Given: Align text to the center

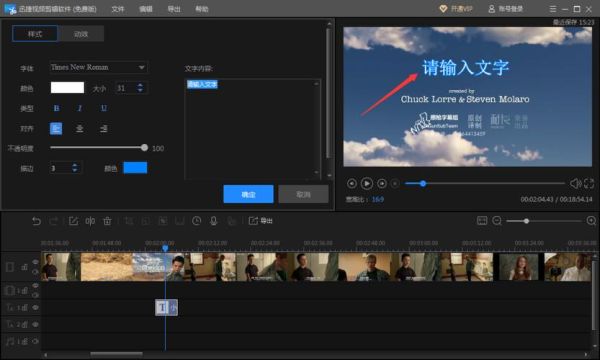Looking at the screenshot, I should [x=80, y=129].
